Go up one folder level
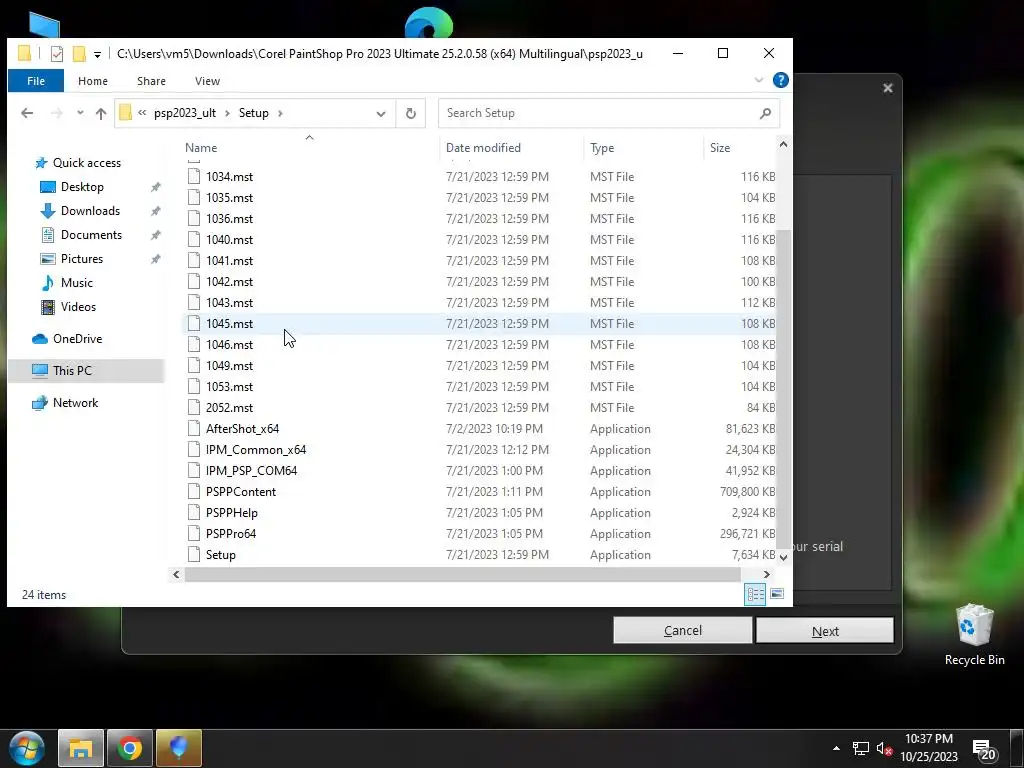The width and height of the screenshot is (1024, 768). [101, 113]
